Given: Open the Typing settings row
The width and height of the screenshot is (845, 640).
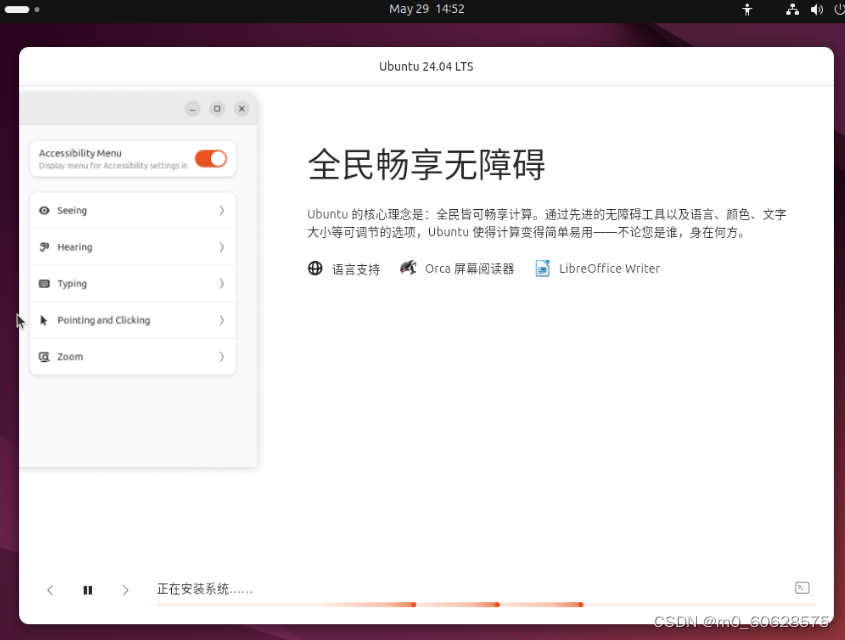Looking at the screenshot, I should click(x=133, y=284).
